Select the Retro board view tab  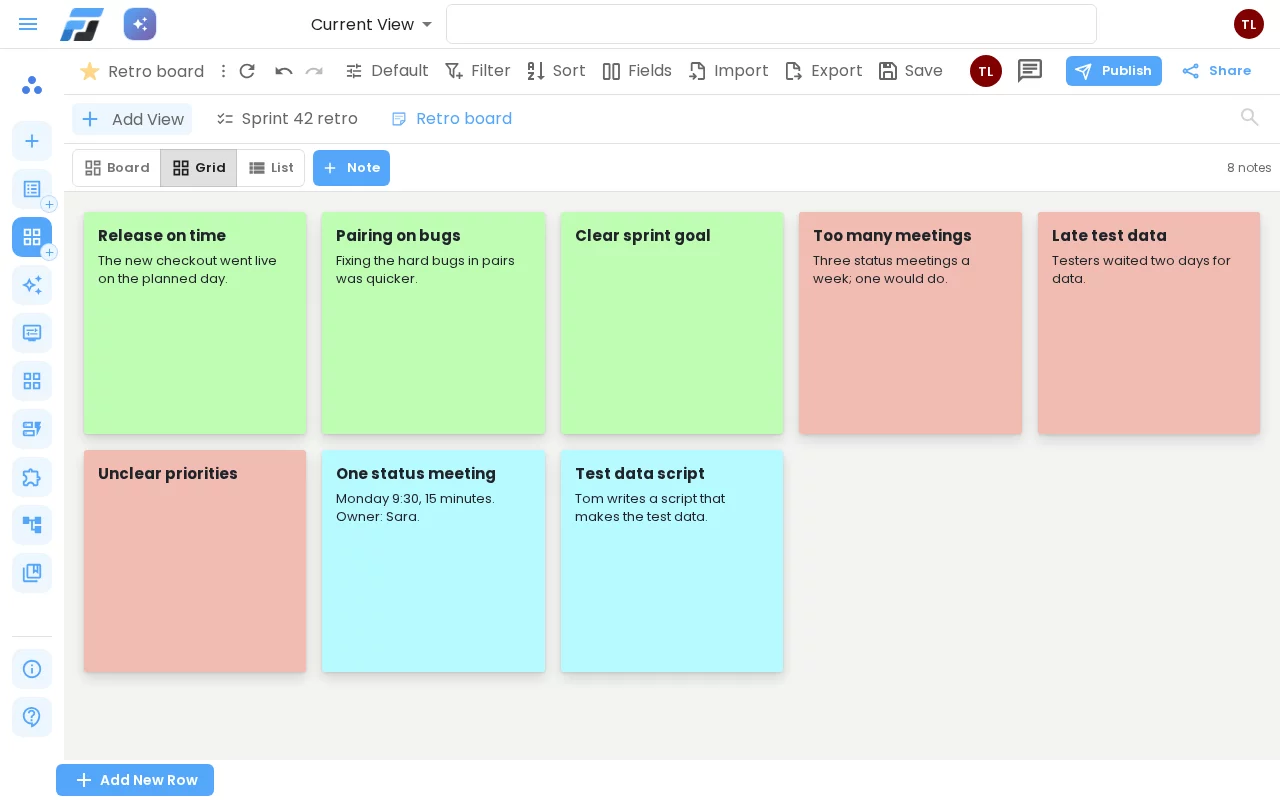click(x=452, y=119)
